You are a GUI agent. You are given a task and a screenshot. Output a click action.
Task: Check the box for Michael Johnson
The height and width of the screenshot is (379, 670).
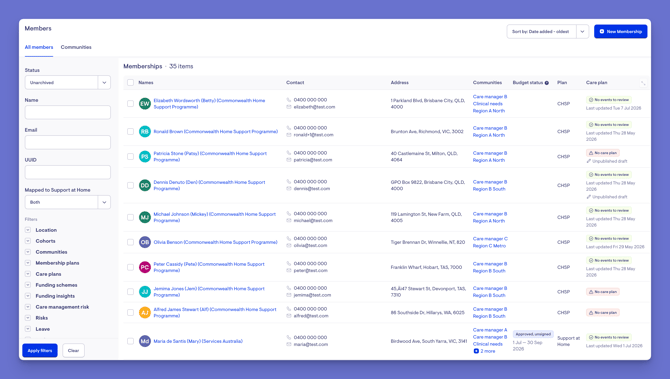(x=130, y=217)
